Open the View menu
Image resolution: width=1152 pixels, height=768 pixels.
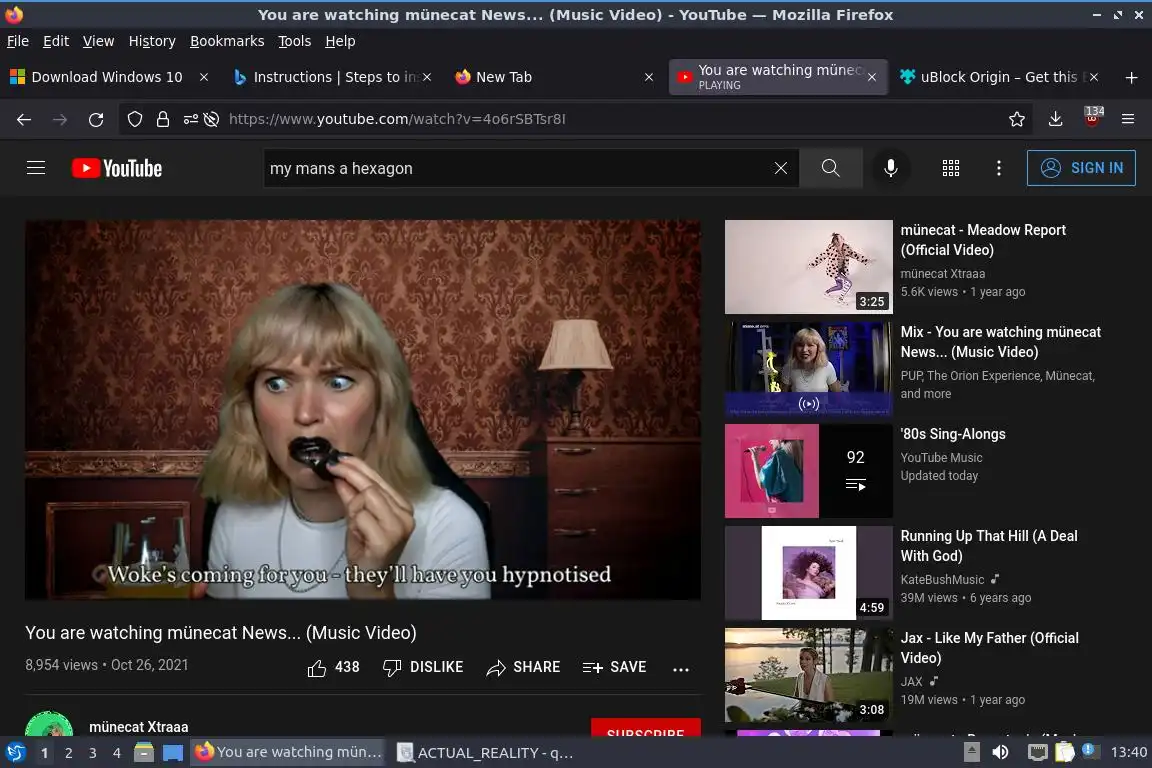coord(98,41)
